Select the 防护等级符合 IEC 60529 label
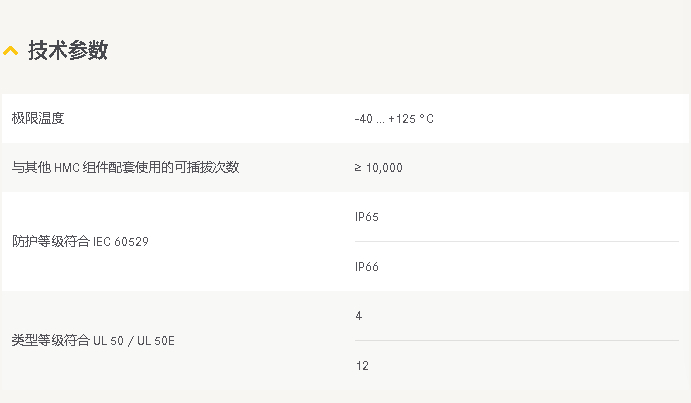The height and width of the screenshot is (403, 691). click(80, 242)
